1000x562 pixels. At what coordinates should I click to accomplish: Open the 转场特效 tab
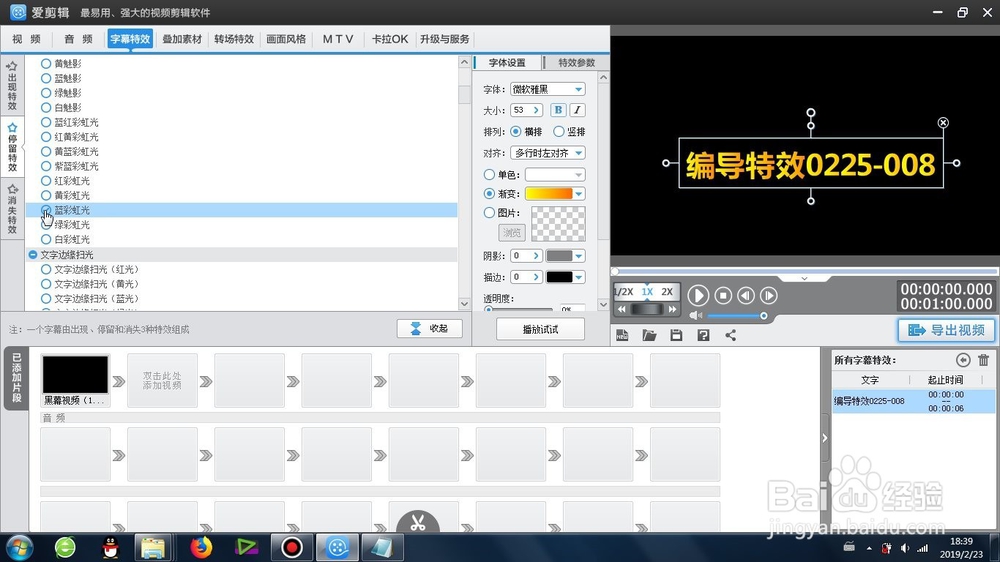[234, 39]
